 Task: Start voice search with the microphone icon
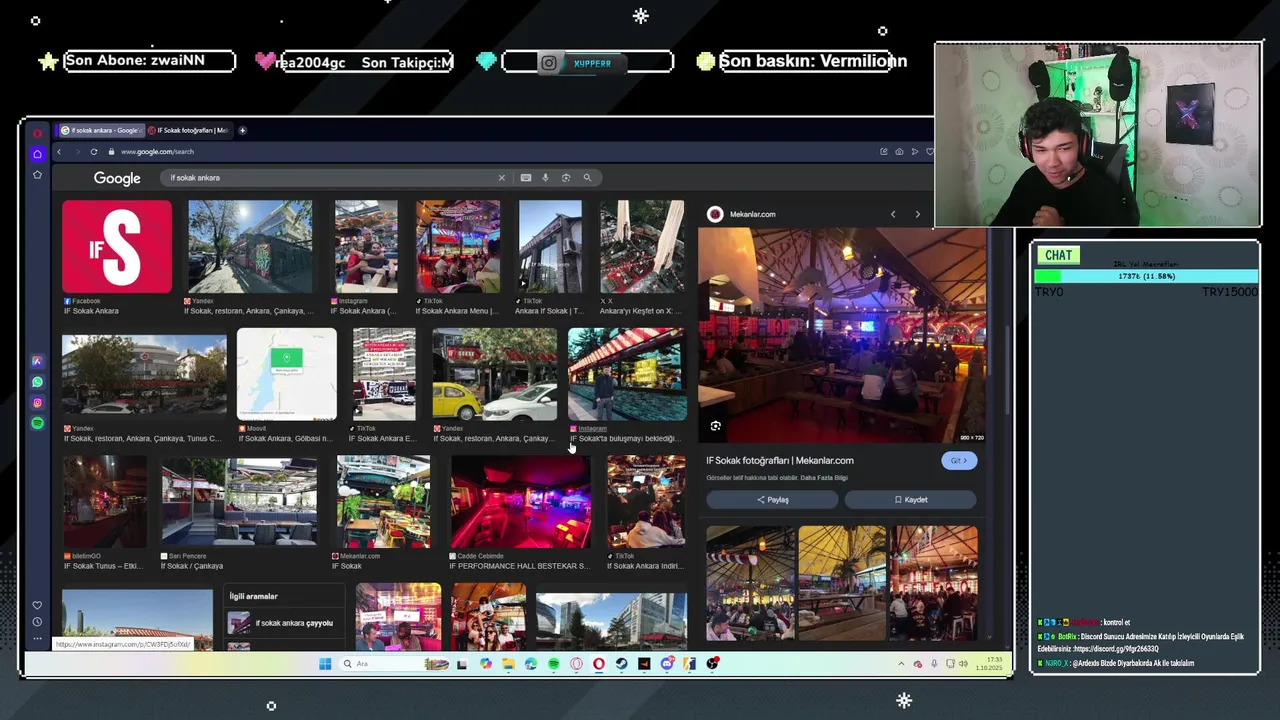tap(545, 178)
